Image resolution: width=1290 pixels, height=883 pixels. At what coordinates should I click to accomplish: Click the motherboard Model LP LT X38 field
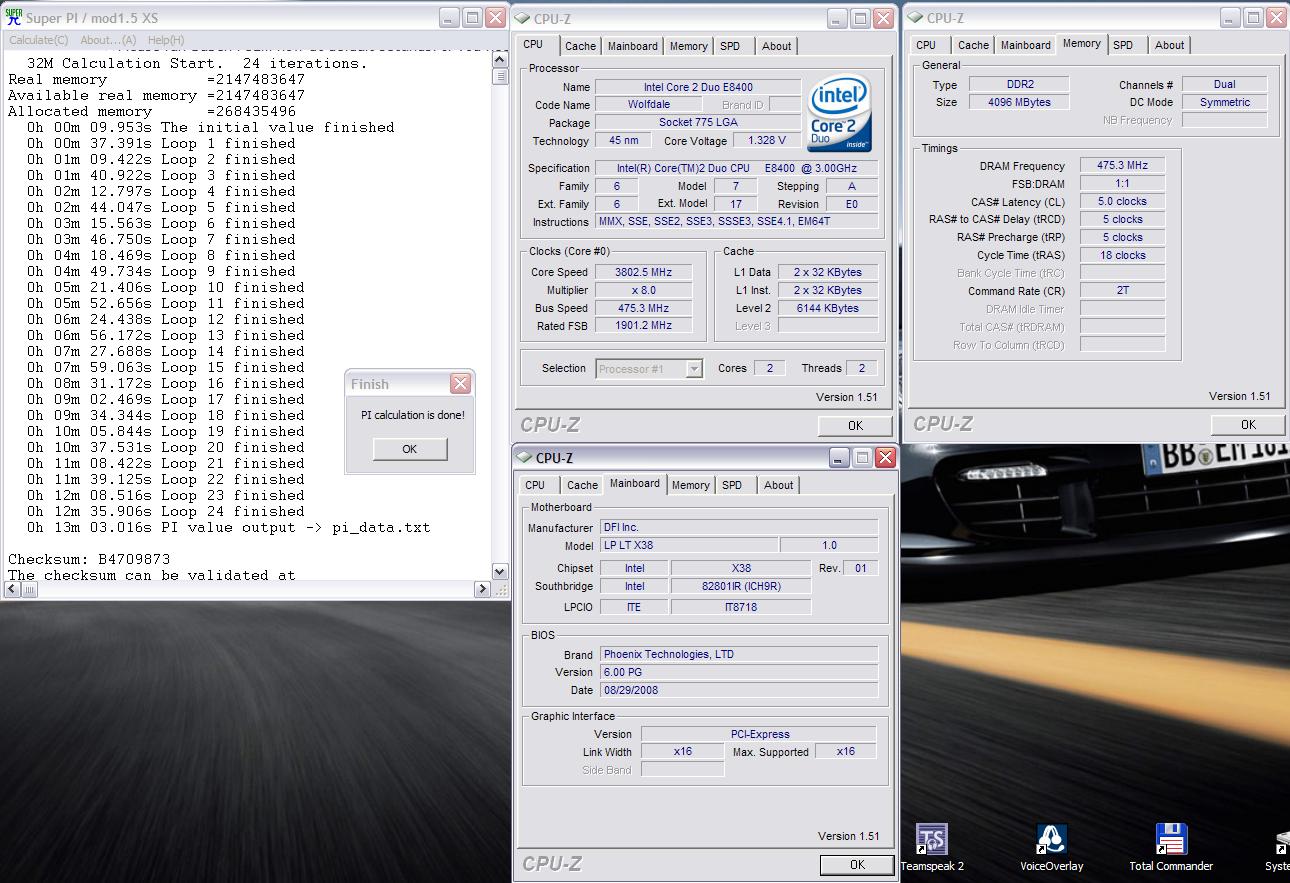688,545
